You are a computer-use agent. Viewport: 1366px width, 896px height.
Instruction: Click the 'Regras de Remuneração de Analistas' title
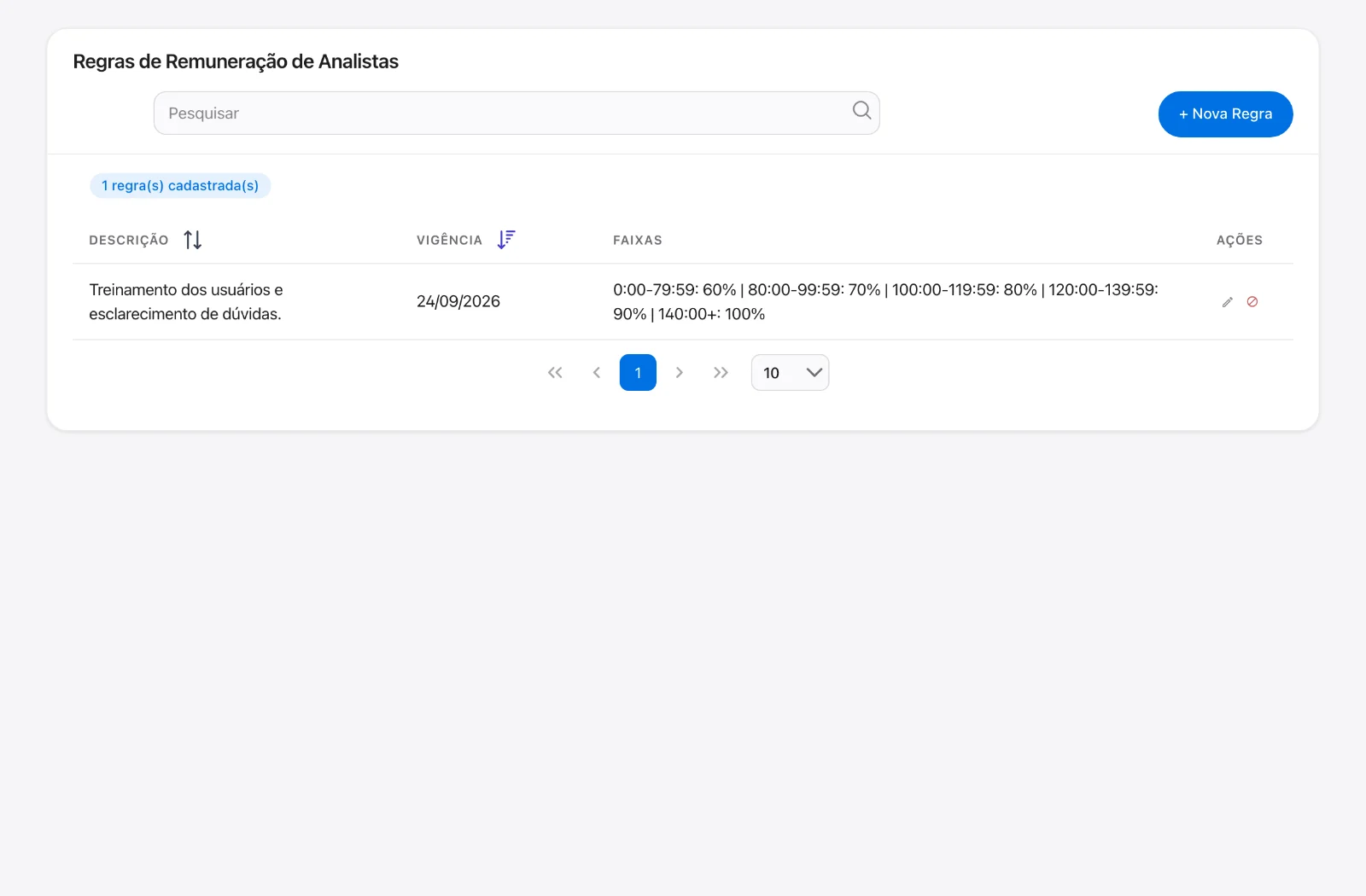tap(236, 61)
